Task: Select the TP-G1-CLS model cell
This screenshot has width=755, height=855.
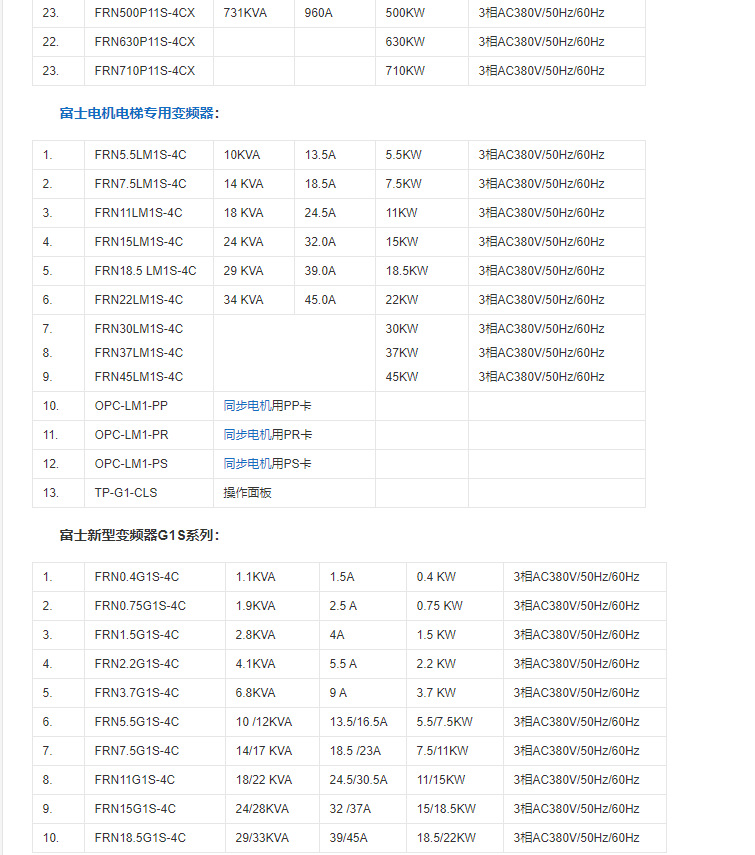Action: pyautogui.click(x=149, y=492)
